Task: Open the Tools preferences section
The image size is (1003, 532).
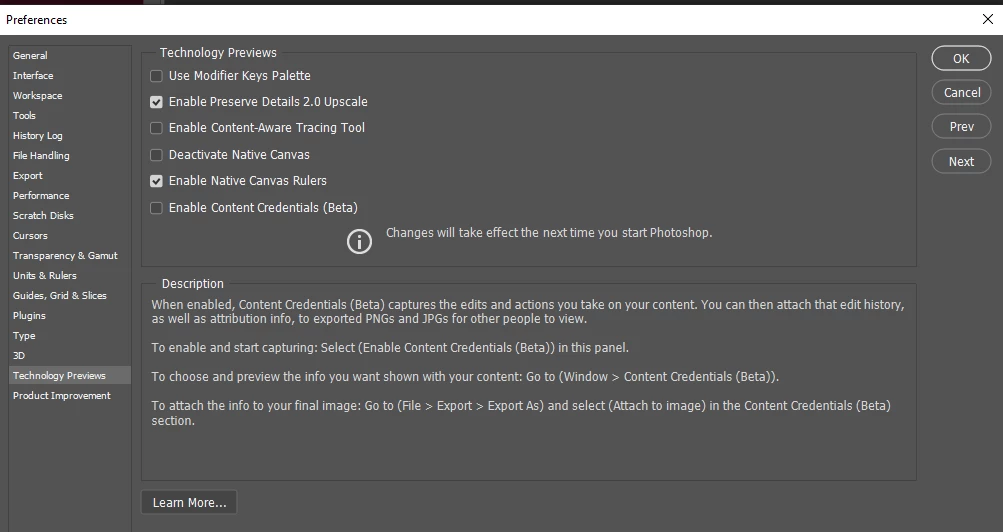Action: [70, 116]
